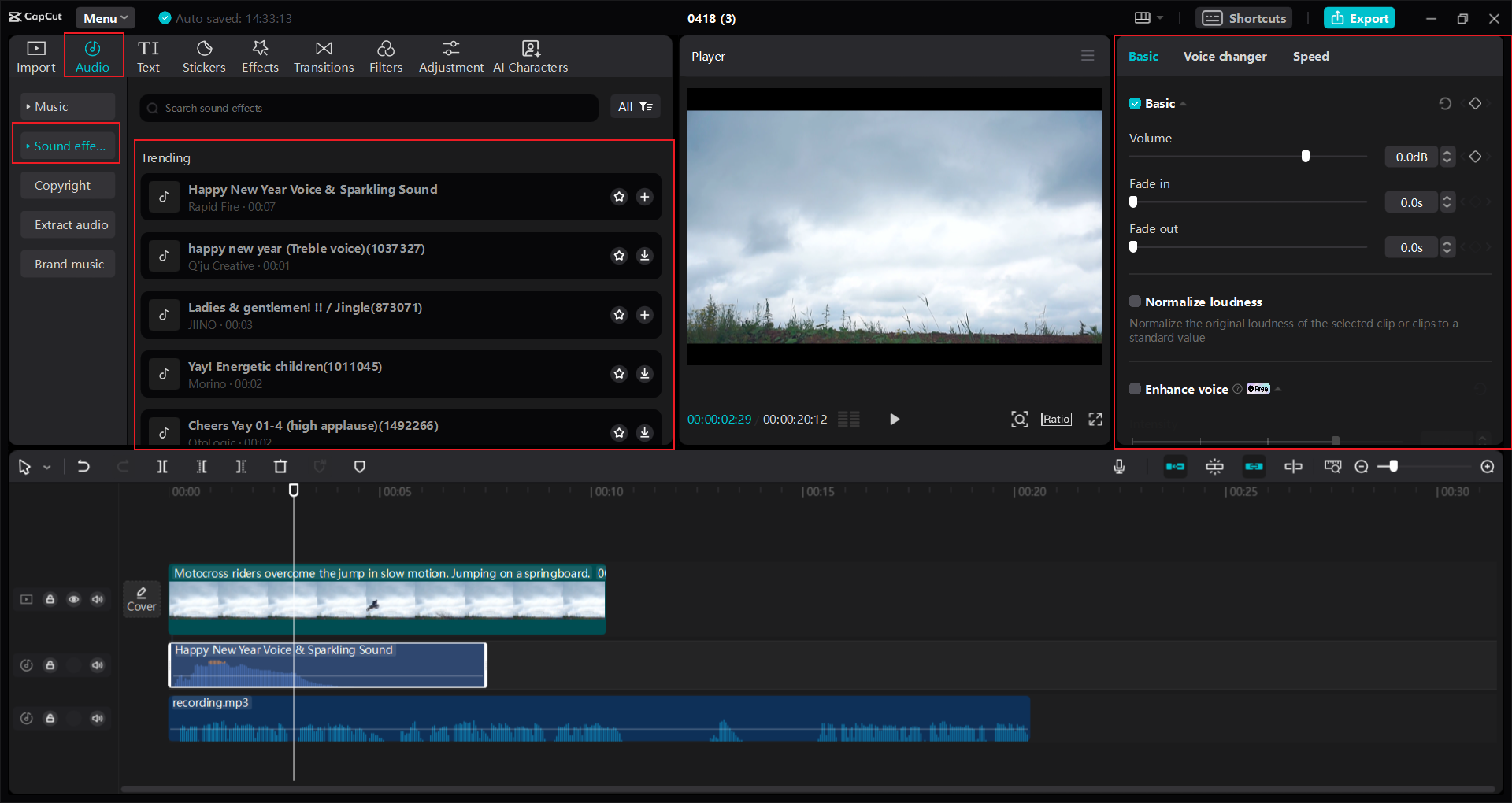Screen dimensions: 1512x803
Task: Download the Cheers Yay sound effect
Action: tap(645, 432)
